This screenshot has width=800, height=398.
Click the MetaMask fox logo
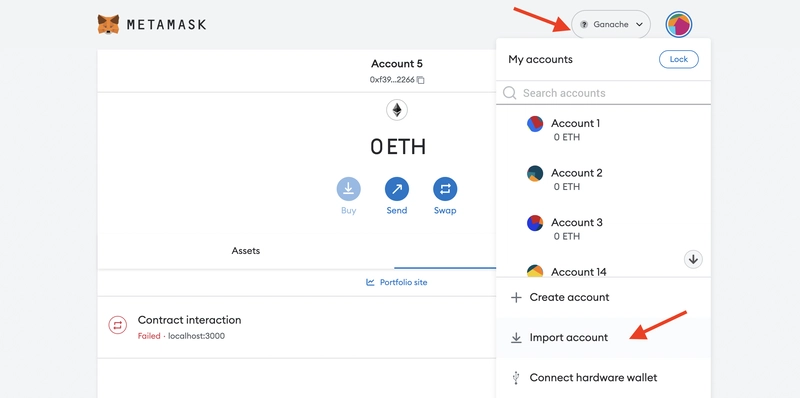pos(108,24)
